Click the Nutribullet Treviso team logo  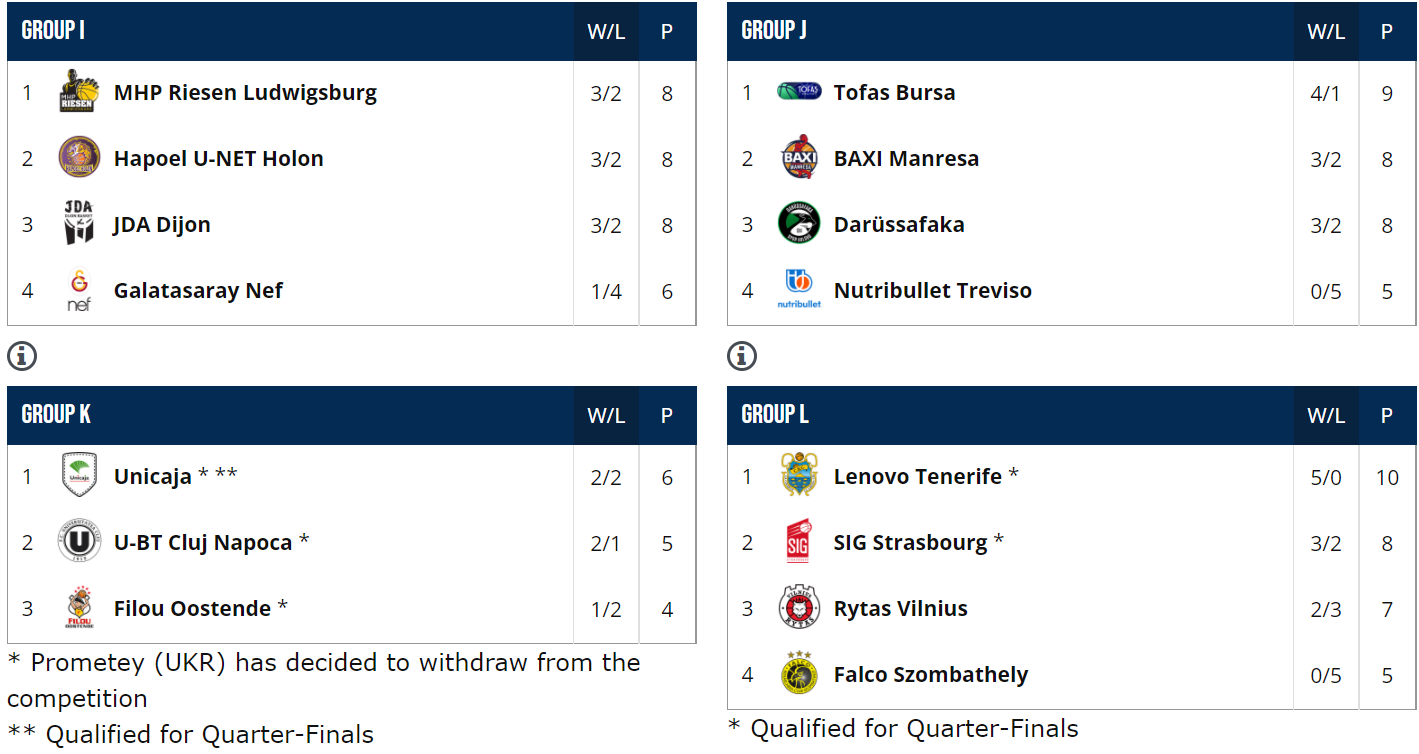pos(799,290)
